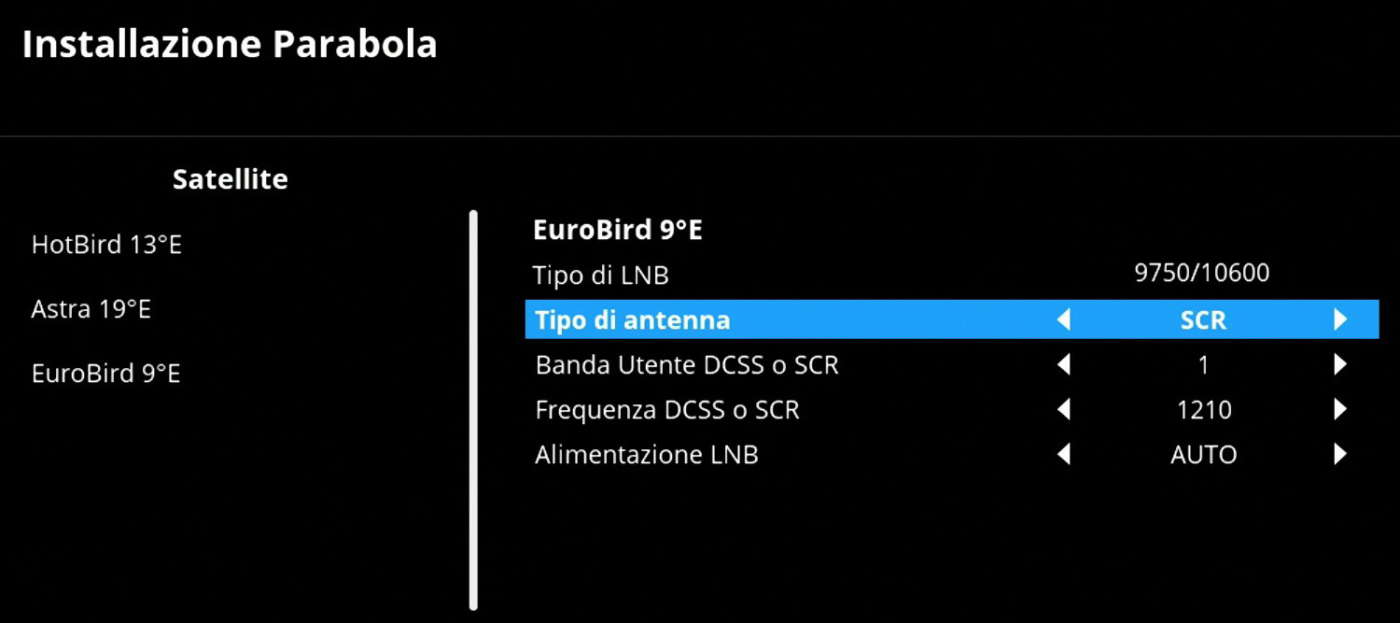Click left arrow for Alimentazione LNB

tap(1064, 455)
